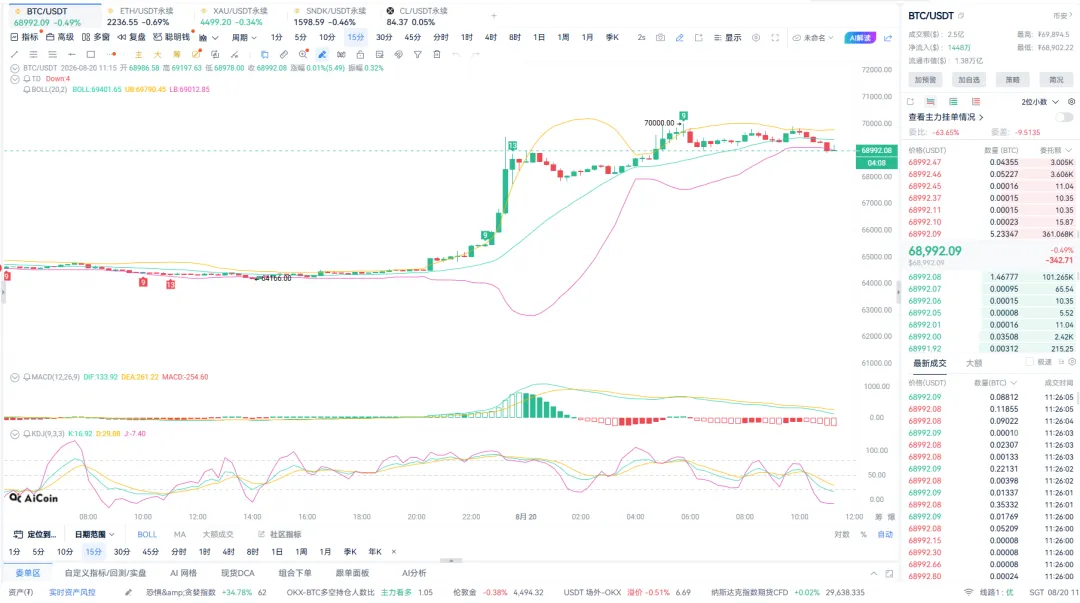
Task: Select the ruler measurement tool
Action: pos(284,54)
